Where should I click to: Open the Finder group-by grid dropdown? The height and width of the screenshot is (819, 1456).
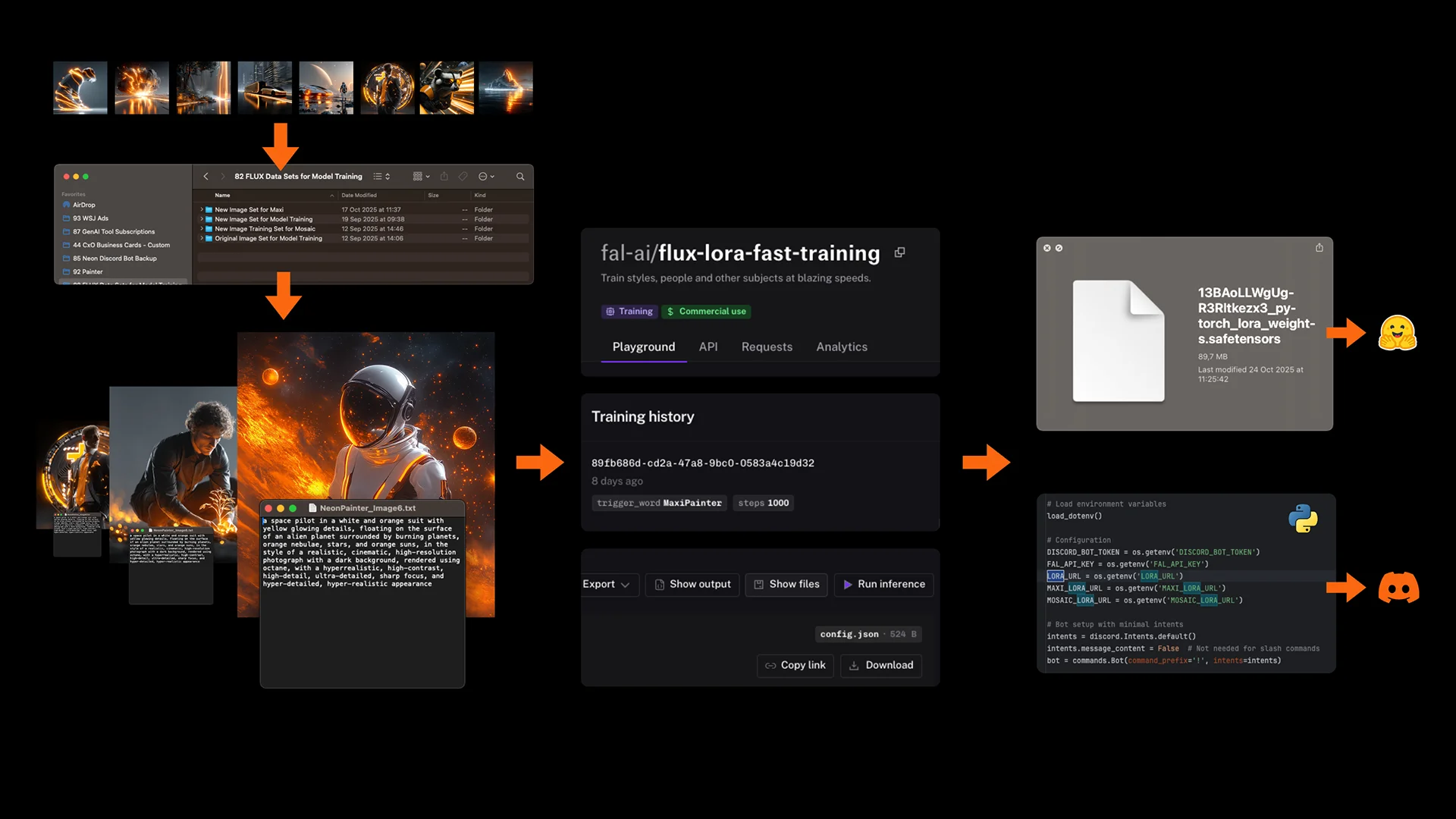tap(421, 176)
